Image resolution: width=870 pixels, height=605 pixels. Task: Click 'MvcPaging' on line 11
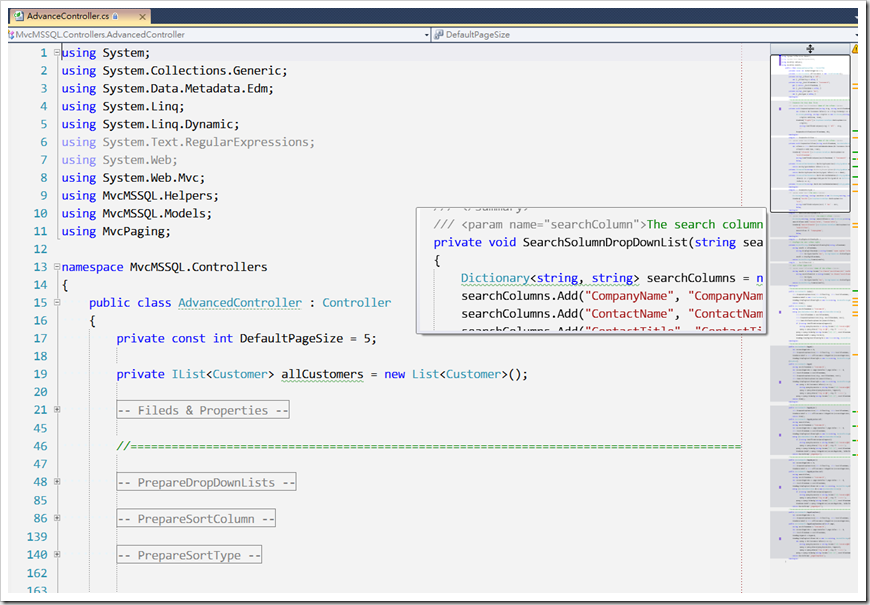pyautogui.click(x=134, y=231)
